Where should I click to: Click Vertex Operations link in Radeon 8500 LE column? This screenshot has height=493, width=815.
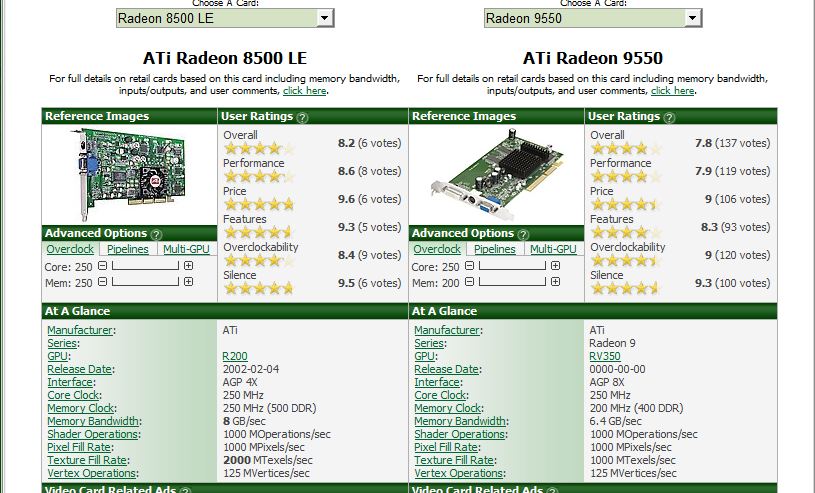point(91,473)
